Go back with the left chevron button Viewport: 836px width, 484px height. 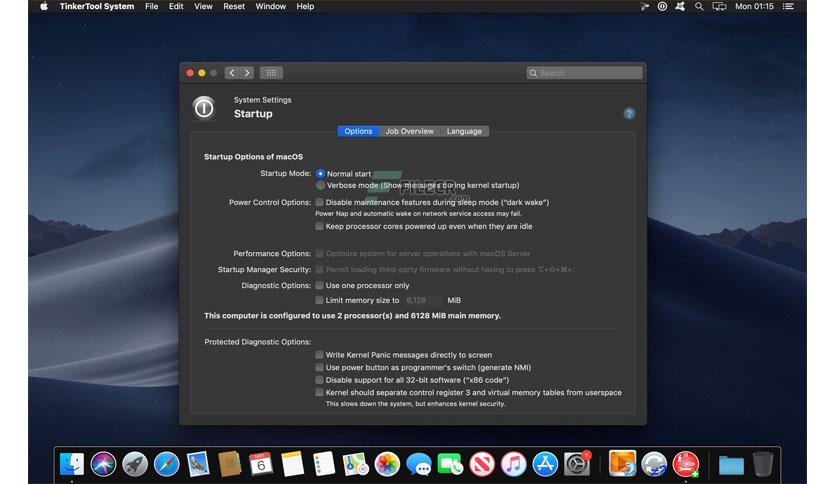click(x=232, y=72)
